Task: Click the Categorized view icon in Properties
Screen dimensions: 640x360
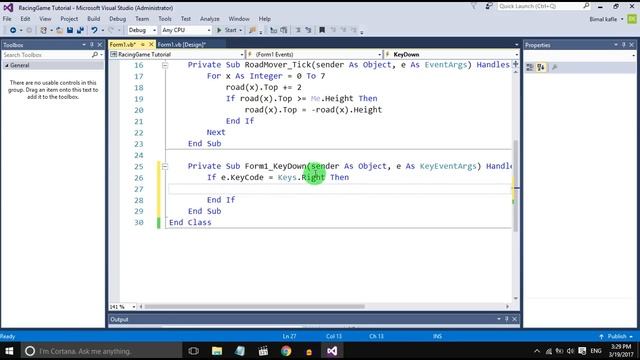Action: [x=530, y=68]
